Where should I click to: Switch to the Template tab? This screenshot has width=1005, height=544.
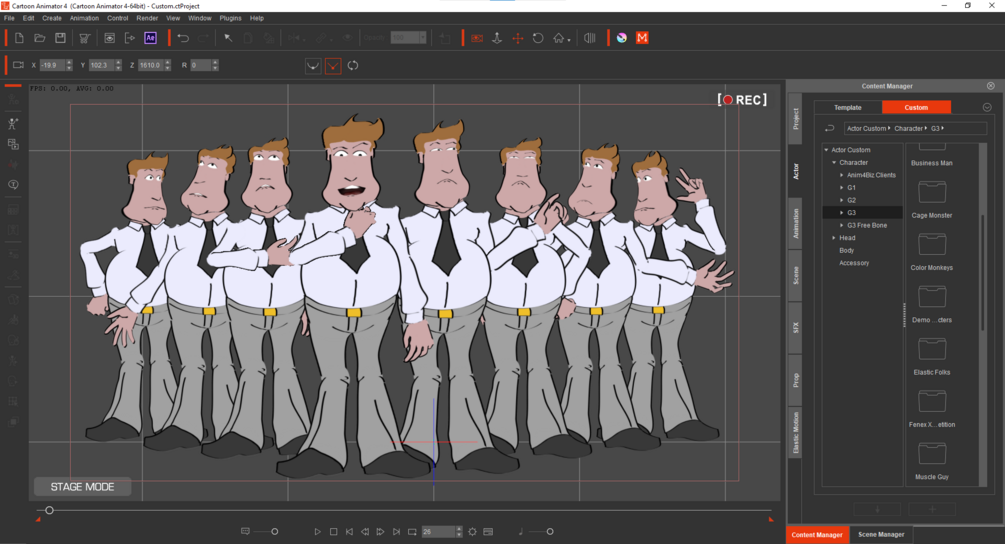click(848, 108)
